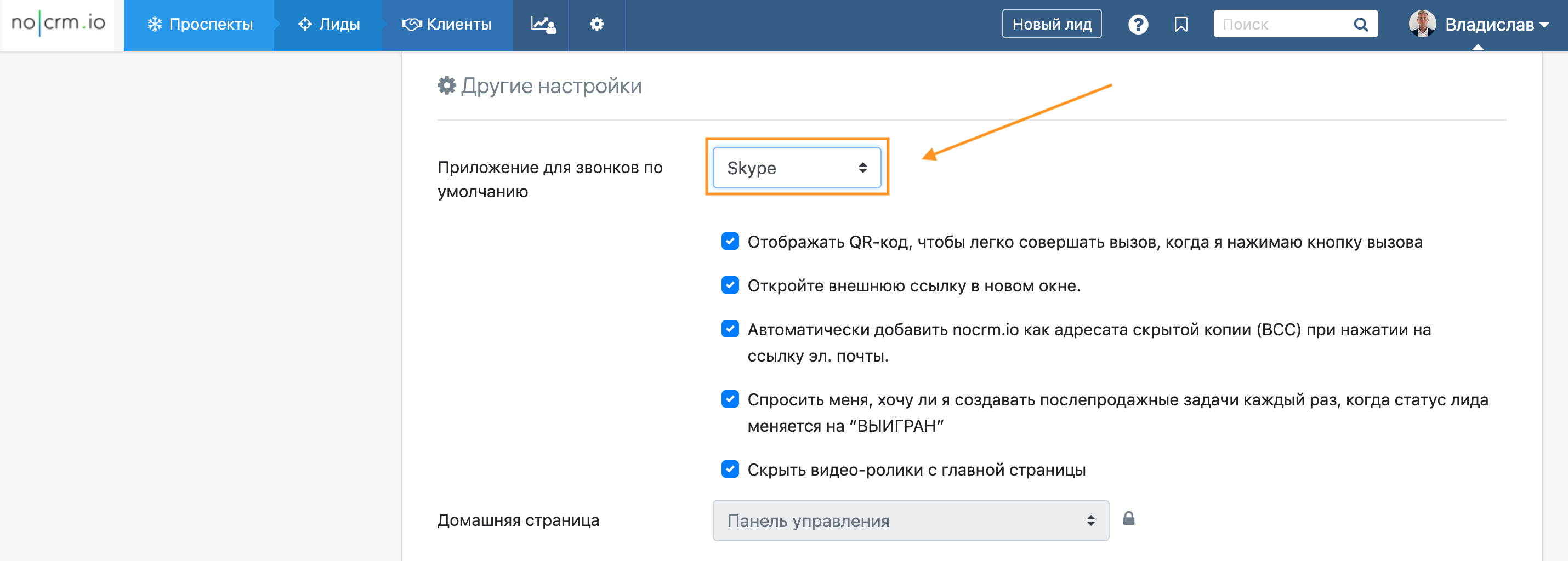Toggle hide video clips from homepage
Viewport: 1568px width, 561px height.
point(730,469)
